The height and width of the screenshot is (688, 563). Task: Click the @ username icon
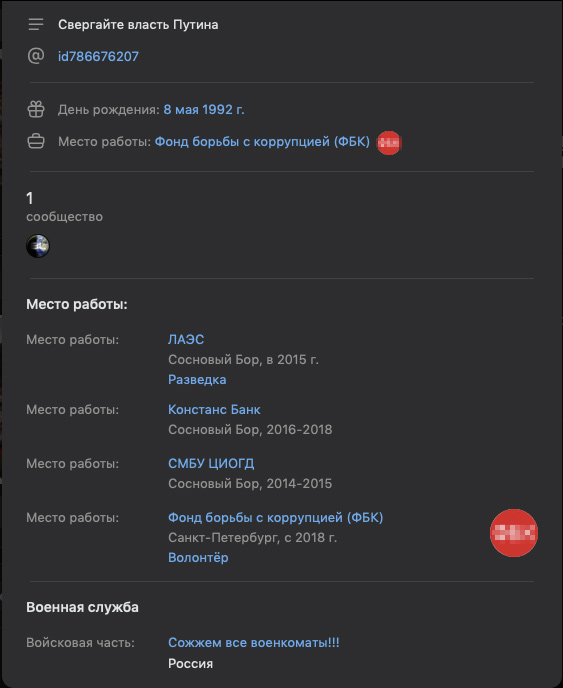[36, 56]
